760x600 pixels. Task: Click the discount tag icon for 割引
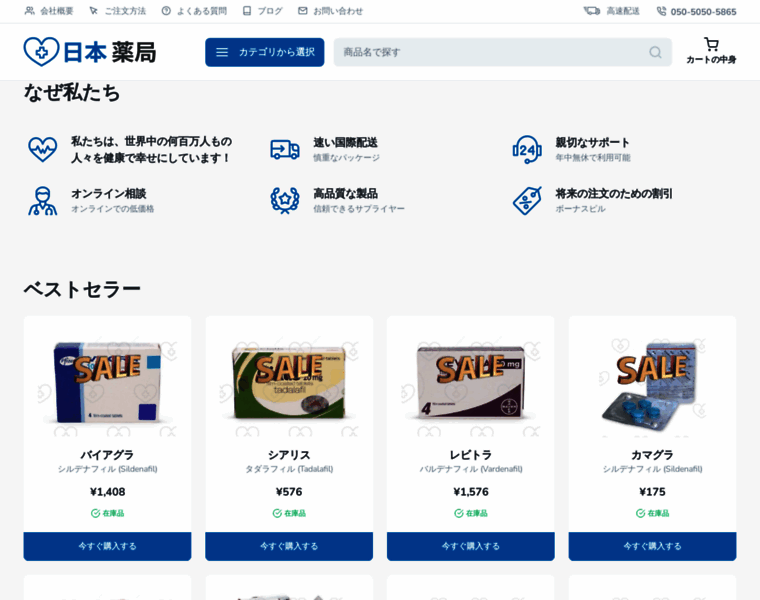[527, 201]
